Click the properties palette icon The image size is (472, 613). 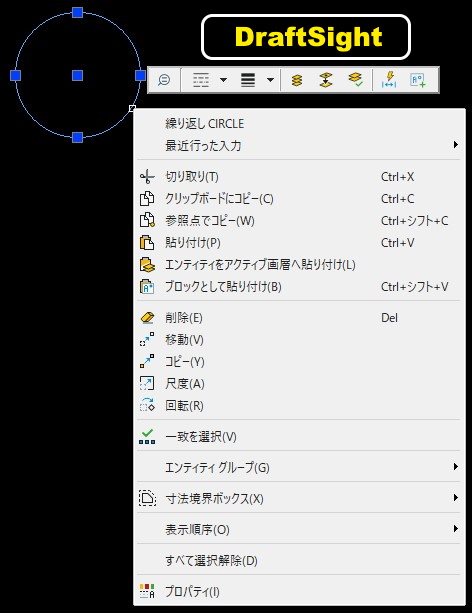[147, 591]
